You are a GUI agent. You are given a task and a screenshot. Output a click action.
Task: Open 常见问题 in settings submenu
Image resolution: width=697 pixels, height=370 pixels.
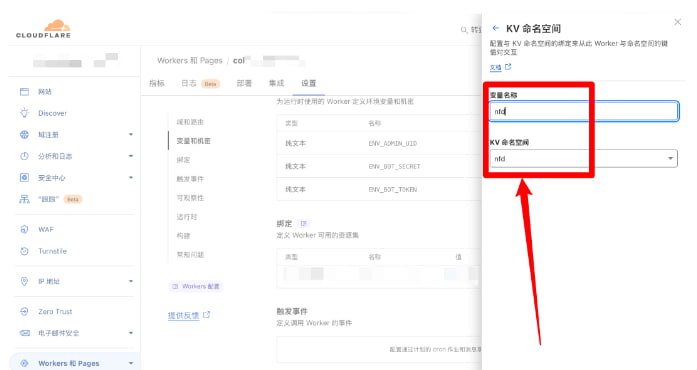190,255
